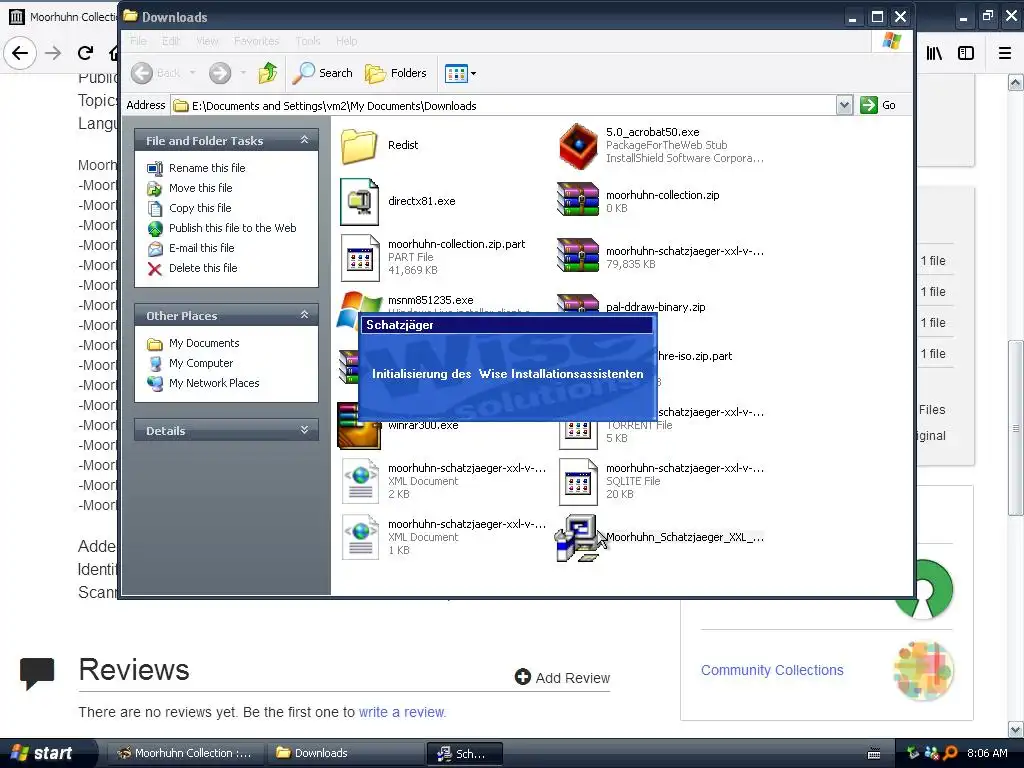Click Publish this file to the Web
The image size is (1024, 768).
pyautogui.click(x=232, y=228)
